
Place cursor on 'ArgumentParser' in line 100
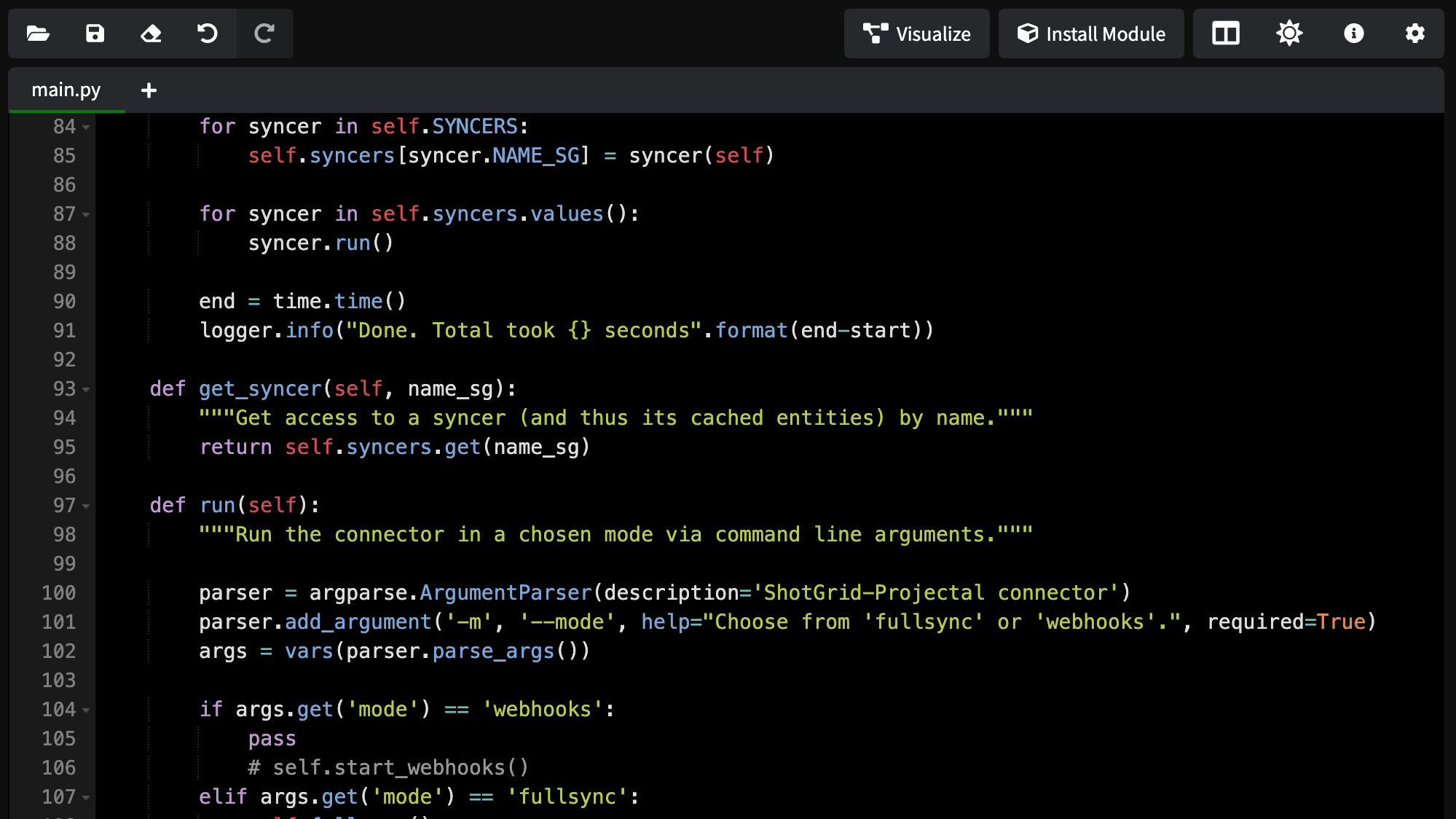click(x=505, y=593)
